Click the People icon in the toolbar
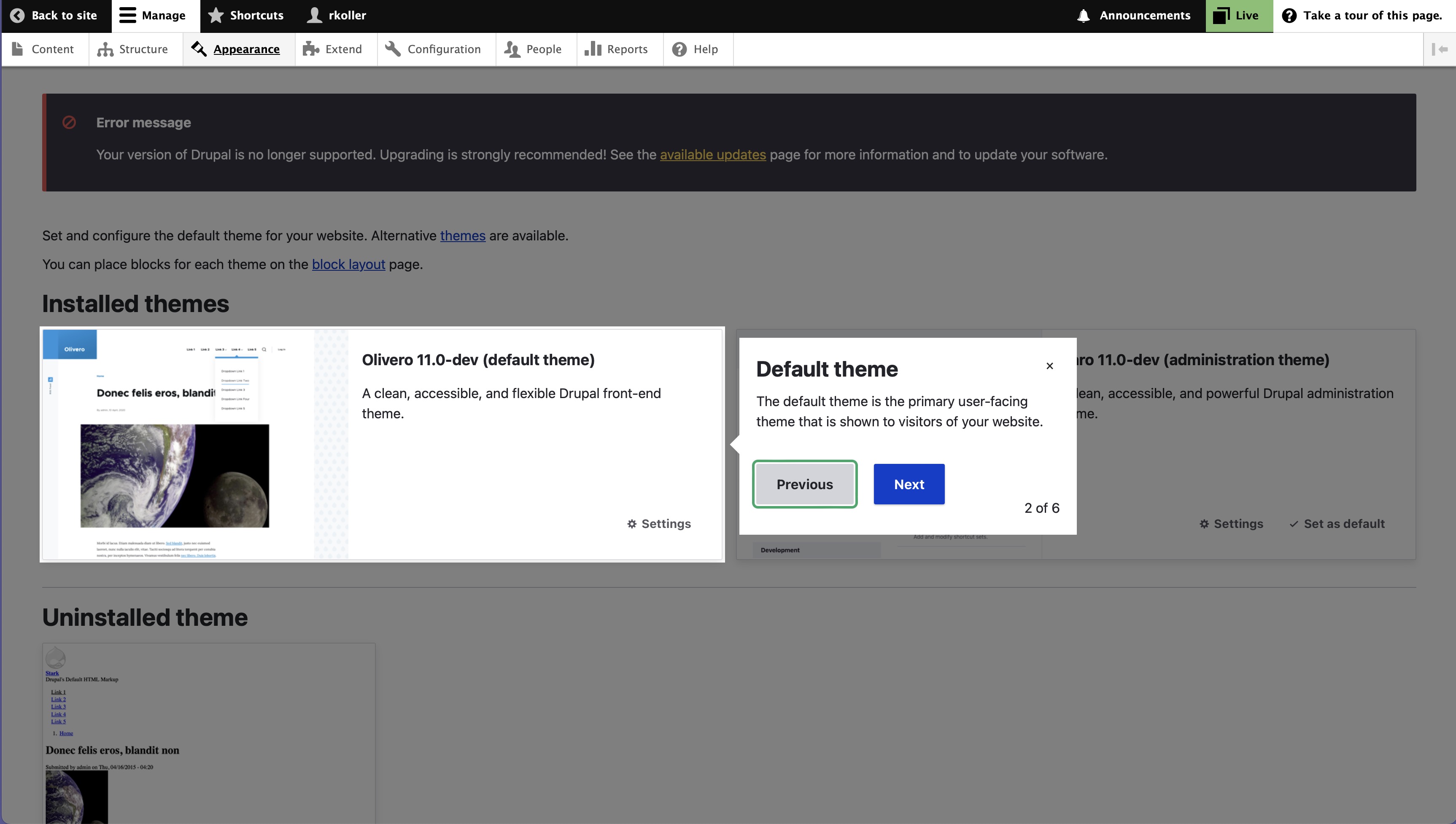Screen dimensions: 1456x824 tap(511, 49)
